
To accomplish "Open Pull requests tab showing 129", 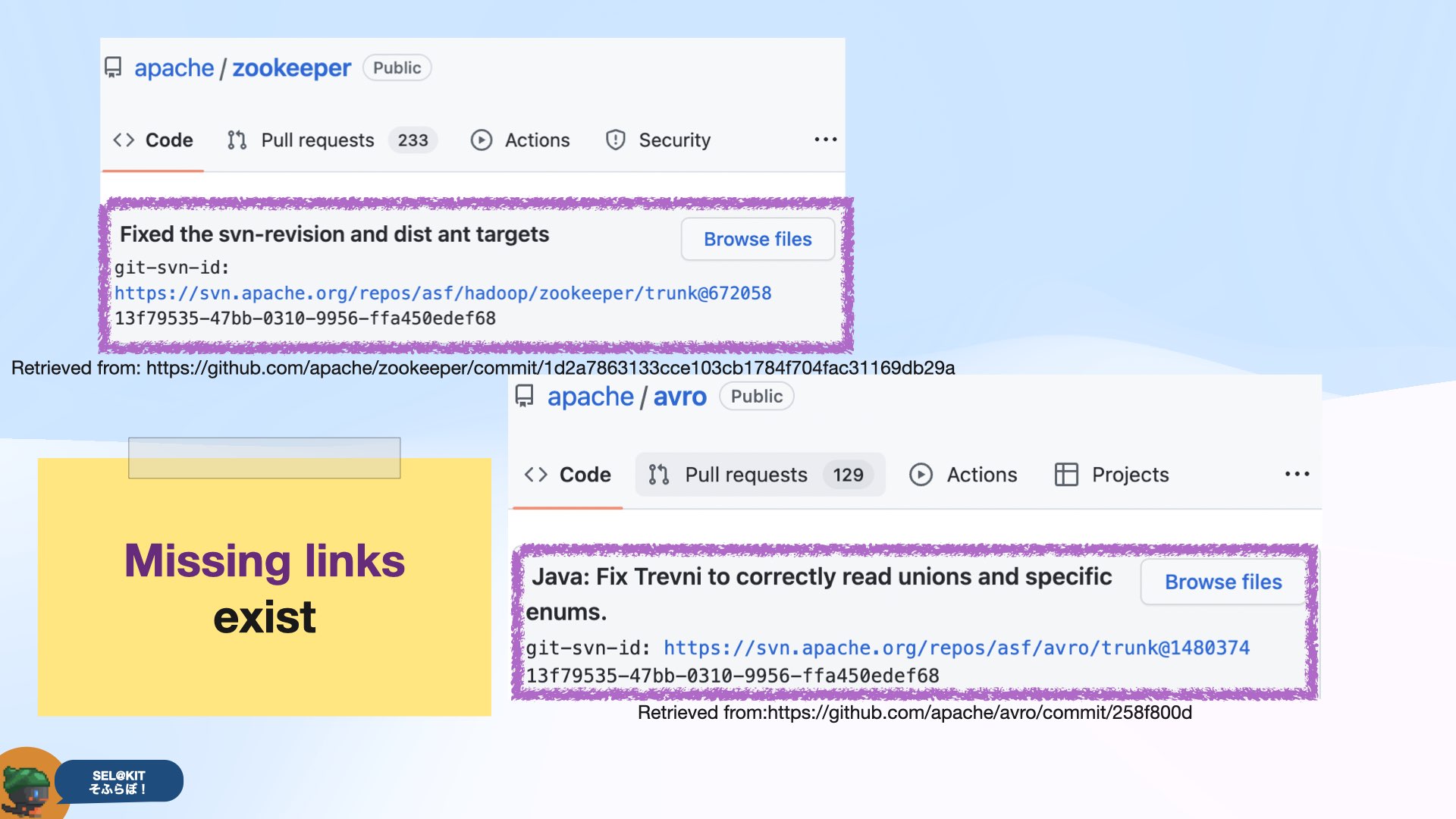I will [x=760, y=475].
